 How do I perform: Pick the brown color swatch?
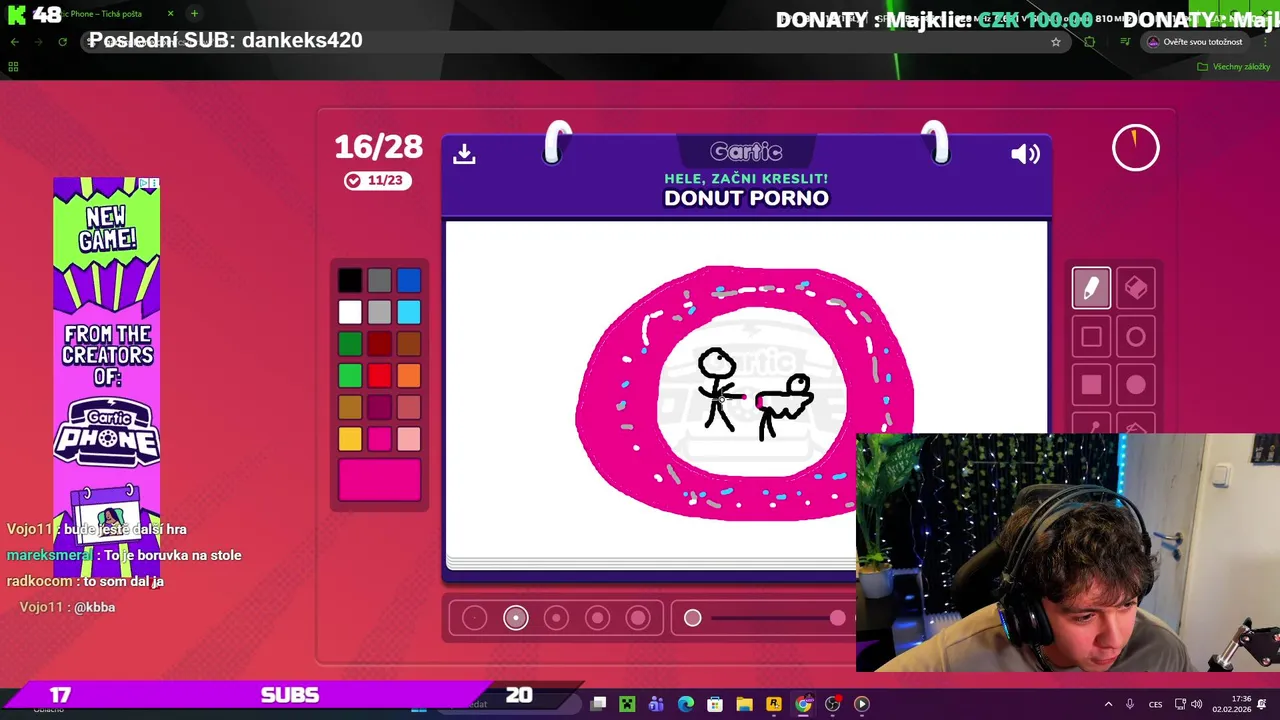click(x=408, y=344)
